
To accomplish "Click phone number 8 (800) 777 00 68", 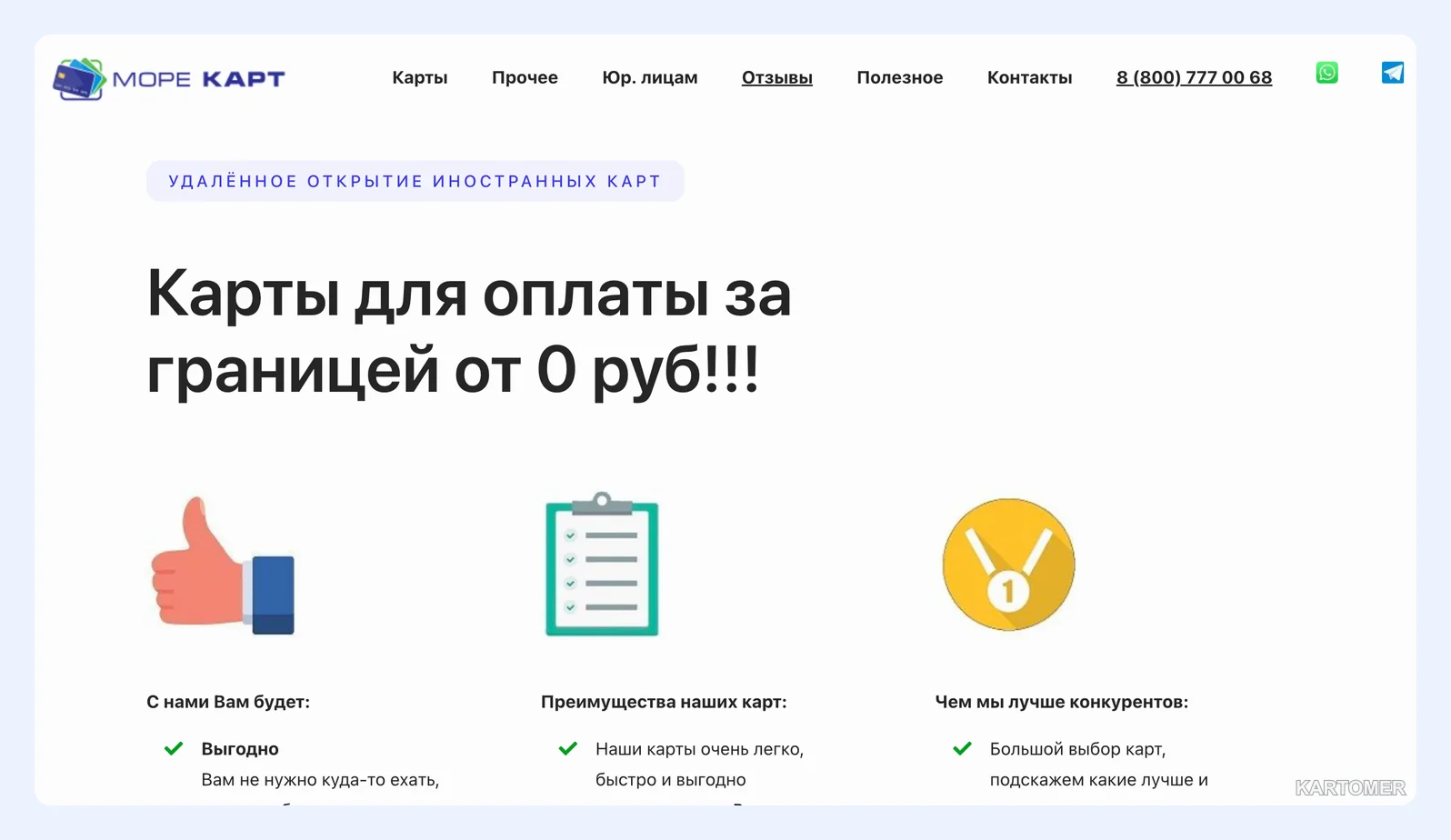I will (1194, 77).
